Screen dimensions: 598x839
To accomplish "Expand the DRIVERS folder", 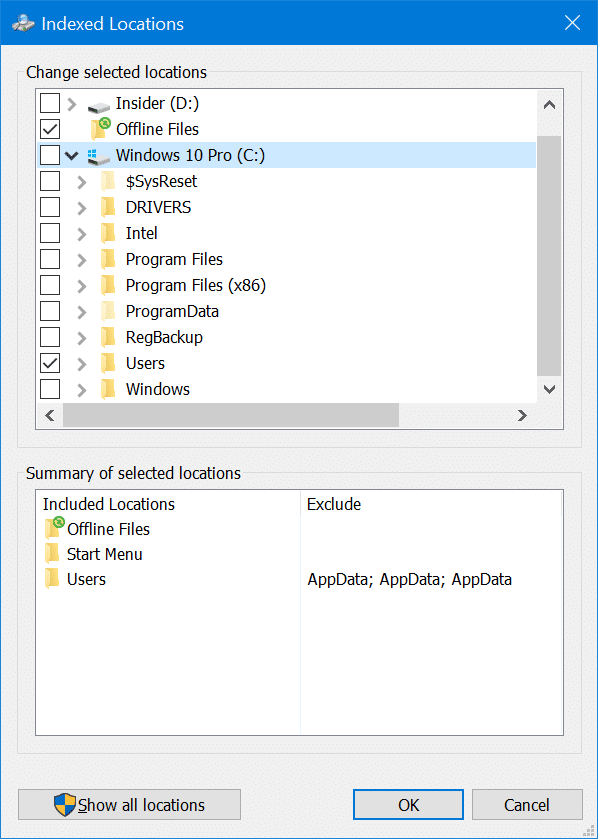I will [x=82, y=208].
